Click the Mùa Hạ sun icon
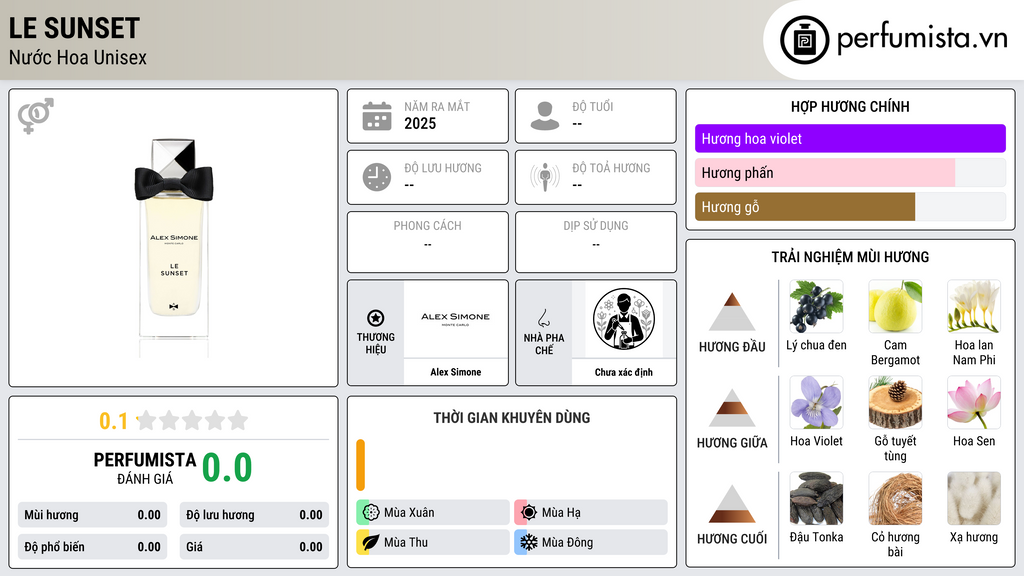The height and width of the screenshot is (576, 1024). (x=529, y=513)
